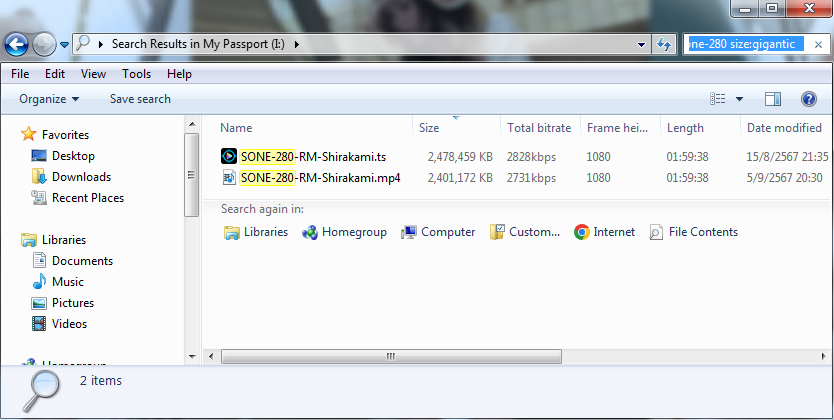Click the navigation pane vertical scrollbar thumb

pyautogui.click(x=192, y=175)
